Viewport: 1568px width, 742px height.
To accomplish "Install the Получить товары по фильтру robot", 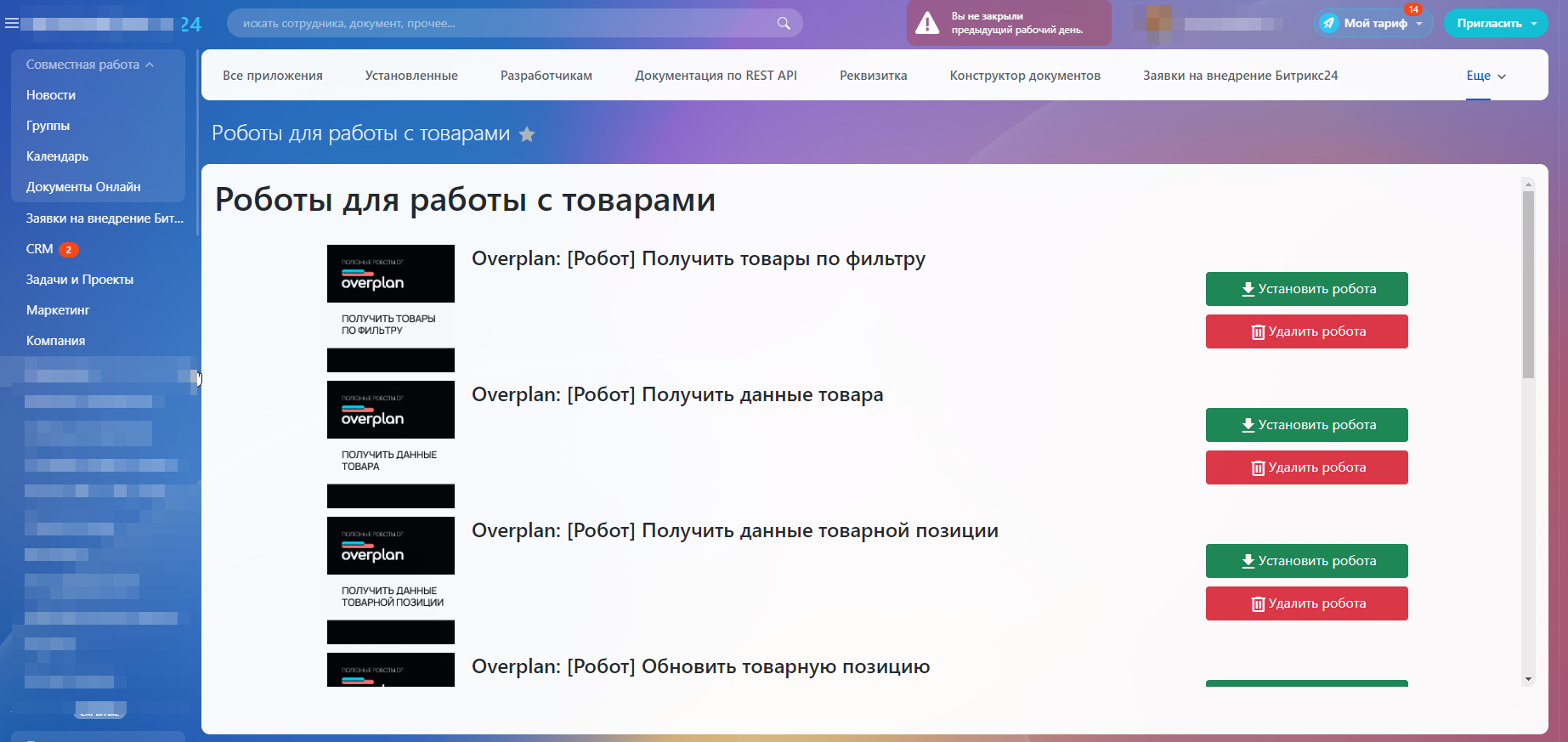I will tap(1307, 289).
